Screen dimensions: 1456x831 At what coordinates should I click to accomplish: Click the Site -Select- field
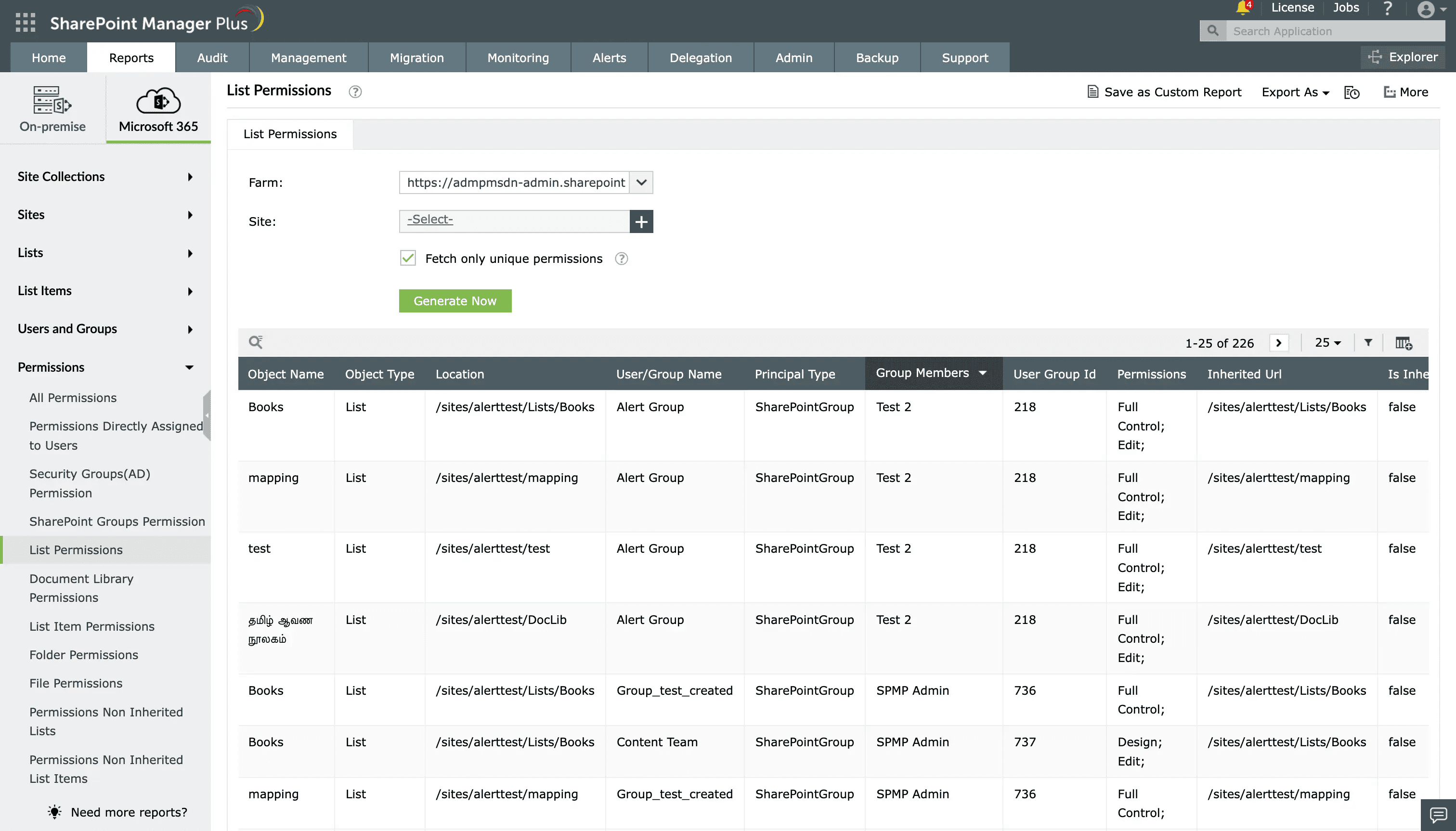514,221
